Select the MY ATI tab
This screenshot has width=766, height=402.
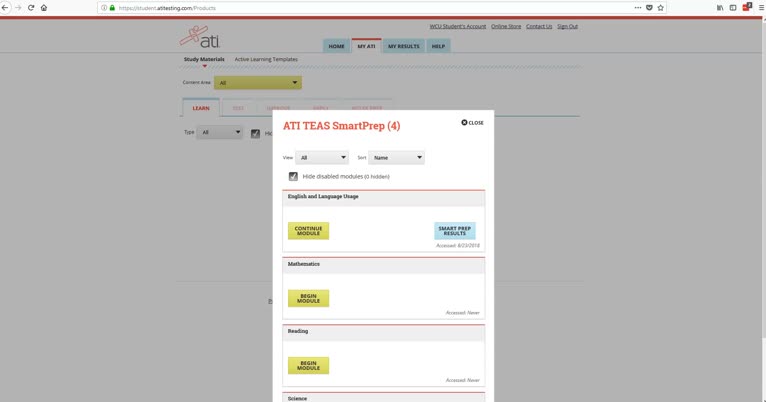click(x=366, y=46)
